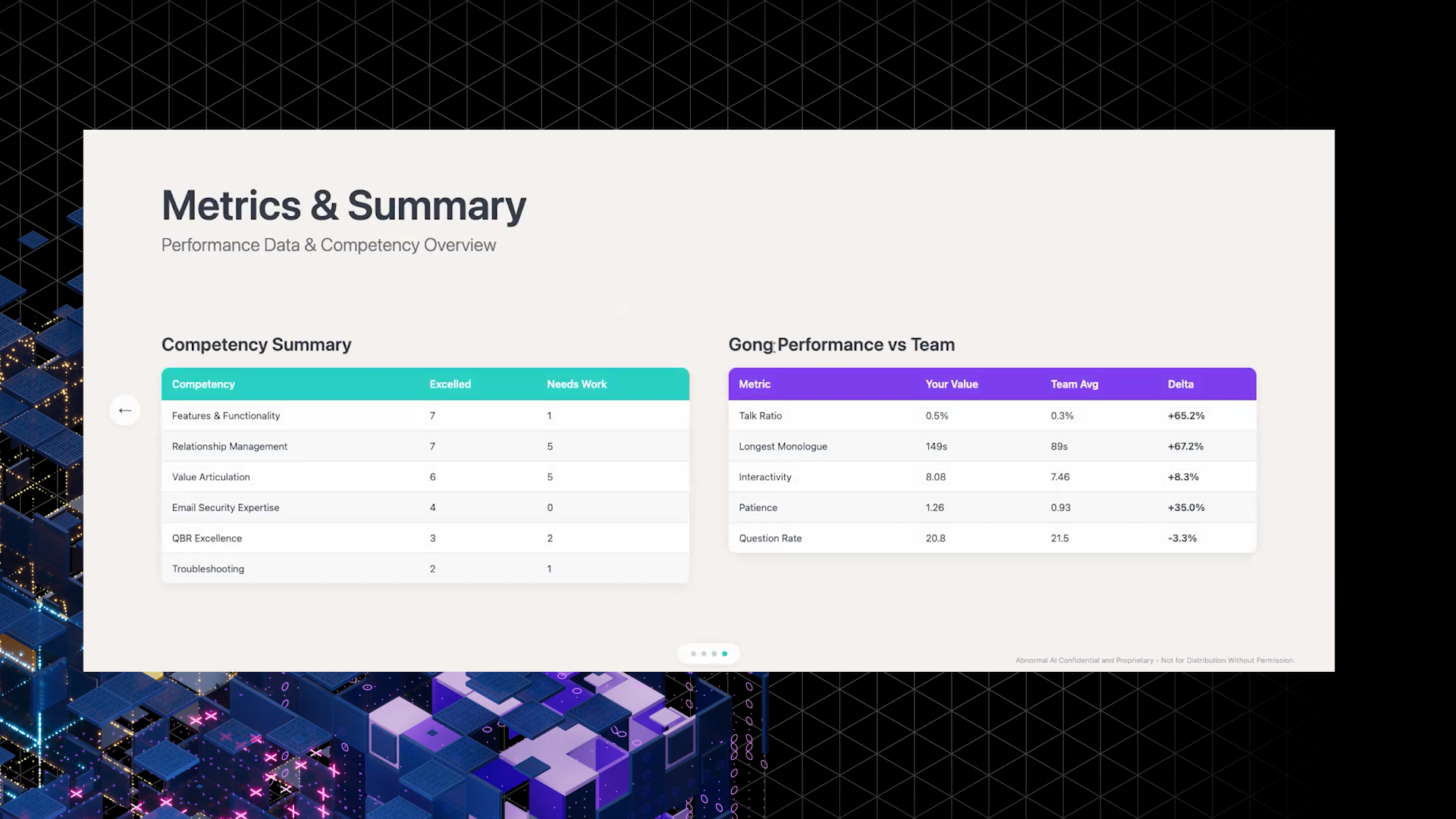Select the Longest Monologue metric label

point(783,447)
